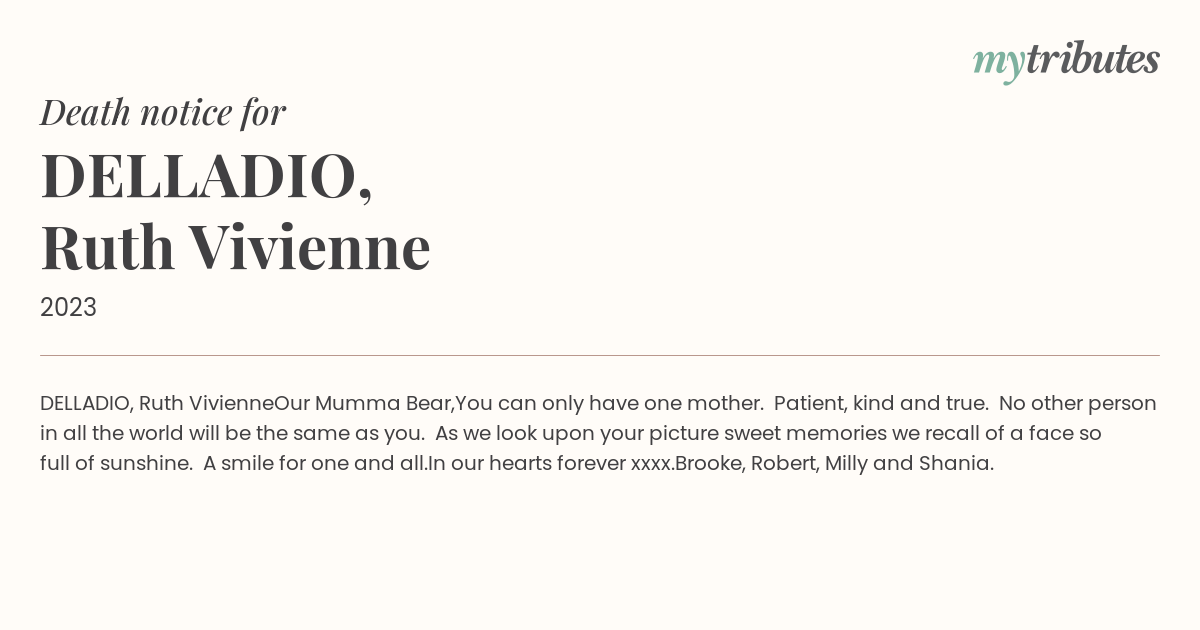The height and width of the screenshot is (630, 1200).
Task: Click the year 2023 label
Action: 68,308
